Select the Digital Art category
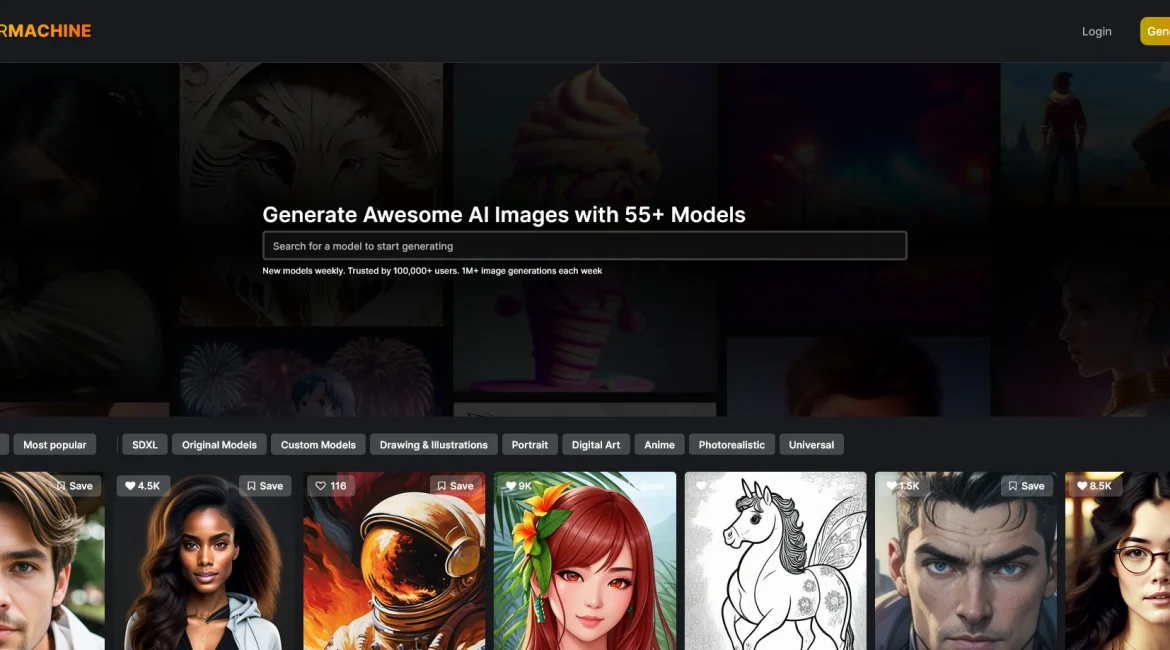Image resolution: width=1170 pixels, height=650 pixels. pos(595,445)
